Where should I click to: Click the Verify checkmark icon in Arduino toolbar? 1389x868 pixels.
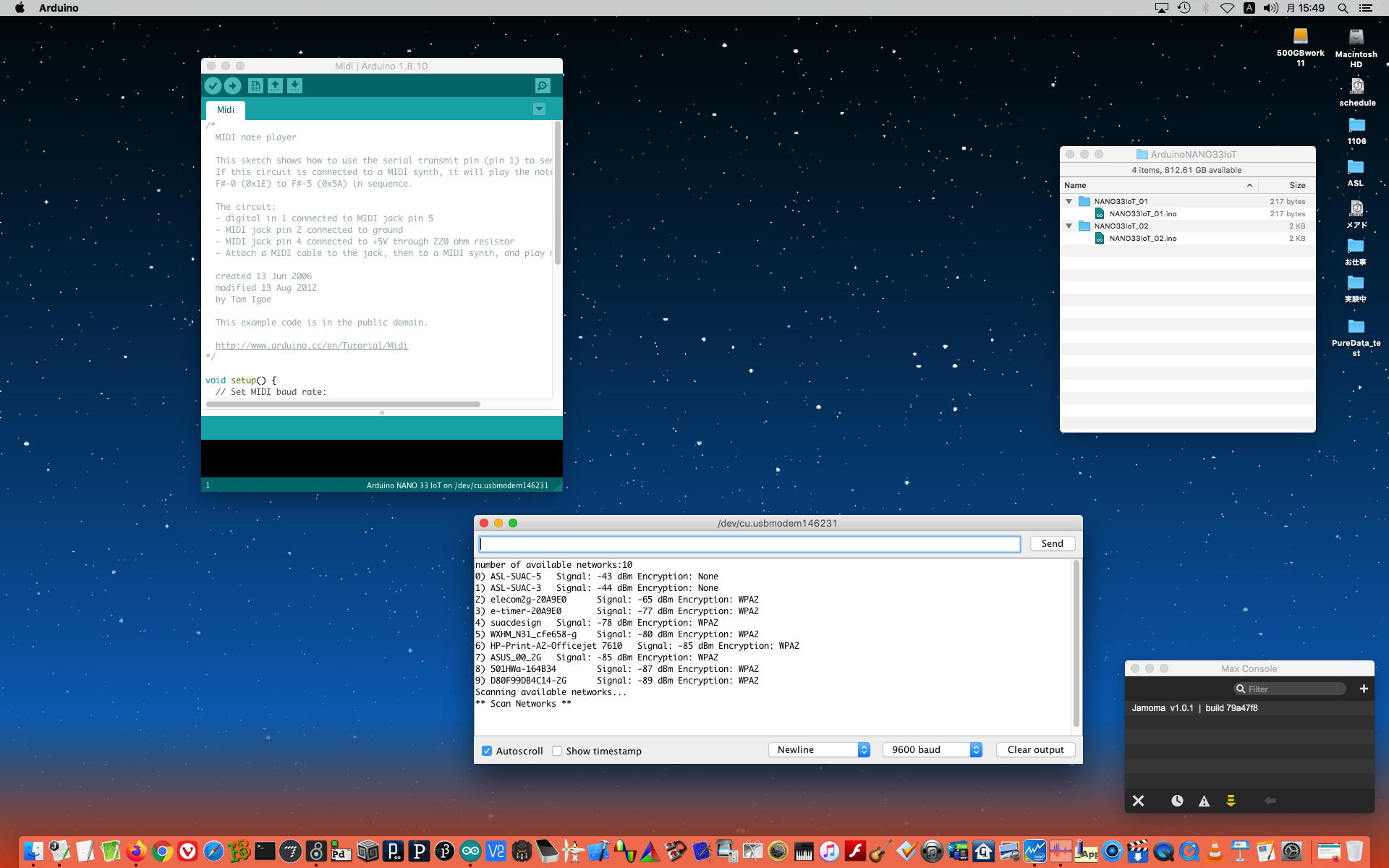213,86
